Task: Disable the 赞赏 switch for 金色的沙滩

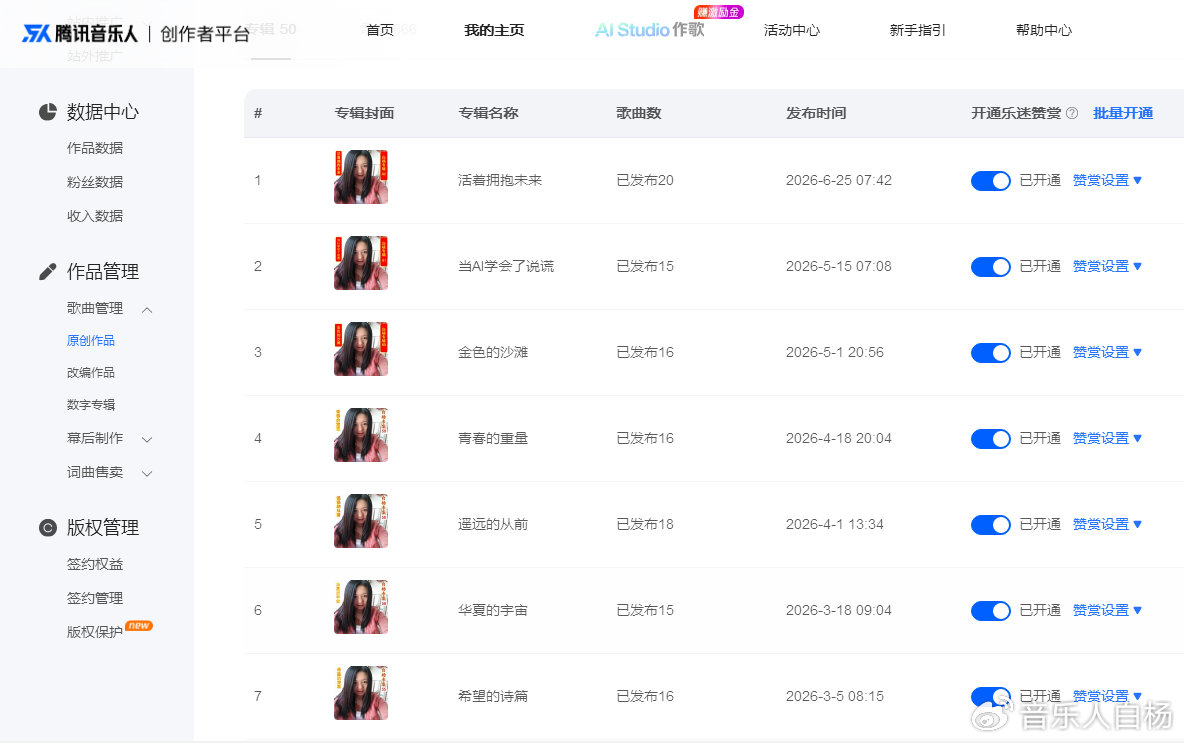Action: tap(990, 353)
